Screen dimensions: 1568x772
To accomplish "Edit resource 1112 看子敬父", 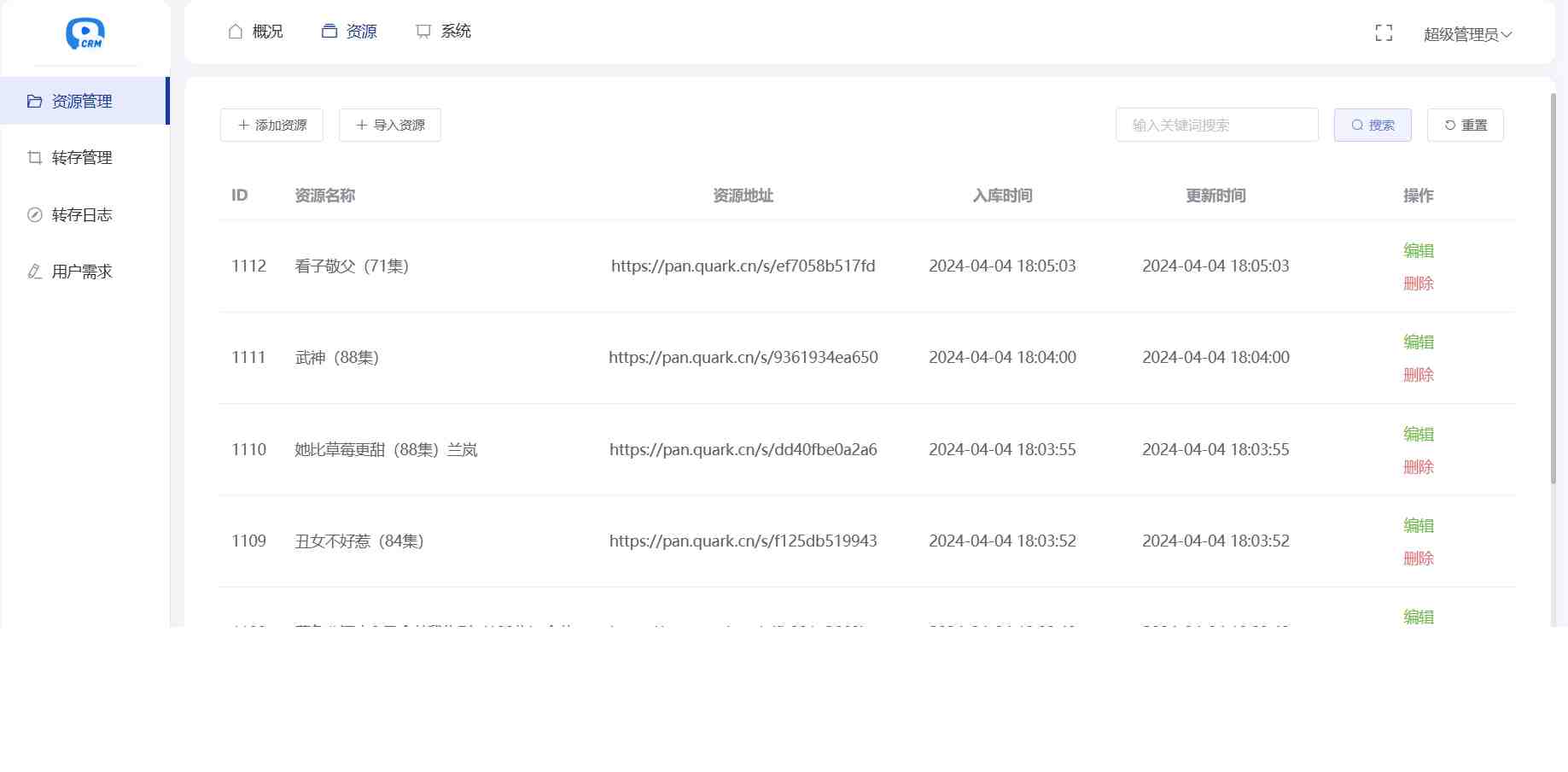I will tap(1418, 251).
